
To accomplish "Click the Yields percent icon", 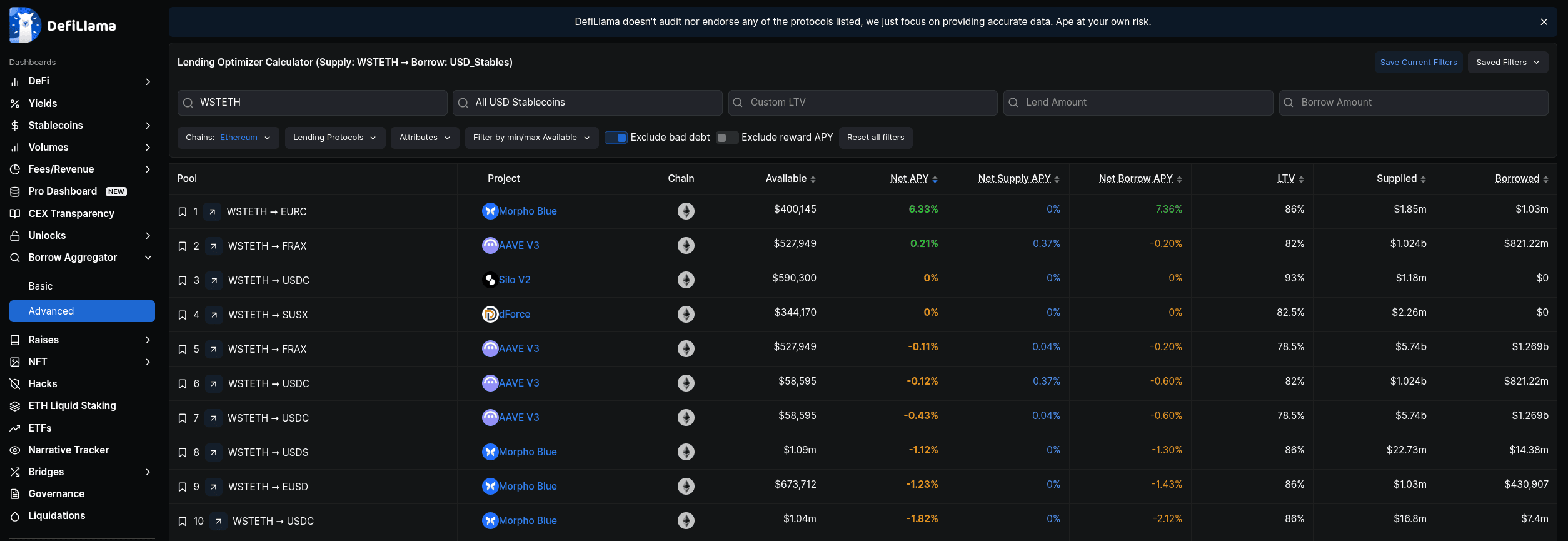I will point(15,104).
